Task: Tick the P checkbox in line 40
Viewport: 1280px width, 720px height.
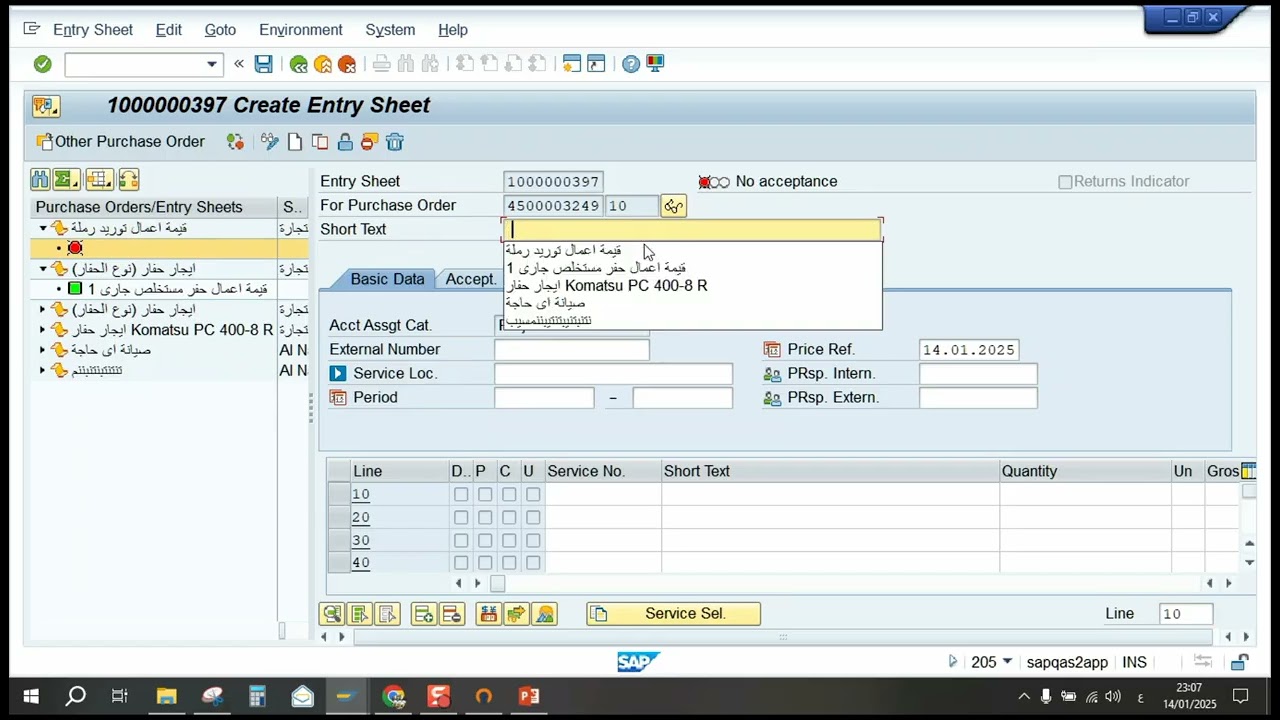Action: coord(485,563)
